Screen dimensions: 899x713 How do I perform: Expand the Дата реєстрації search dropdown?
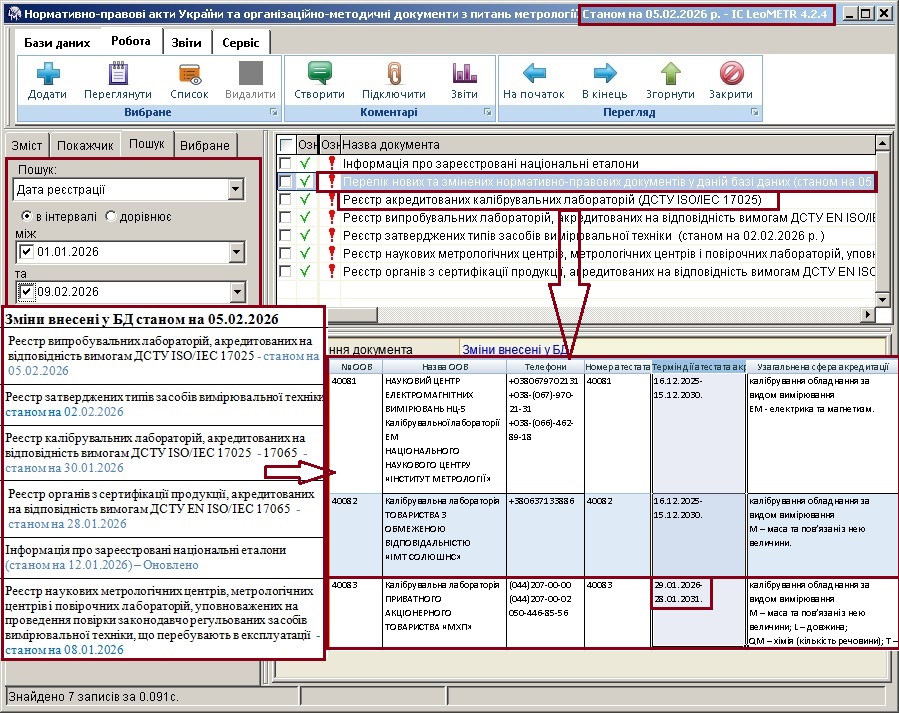coord(235,190)
